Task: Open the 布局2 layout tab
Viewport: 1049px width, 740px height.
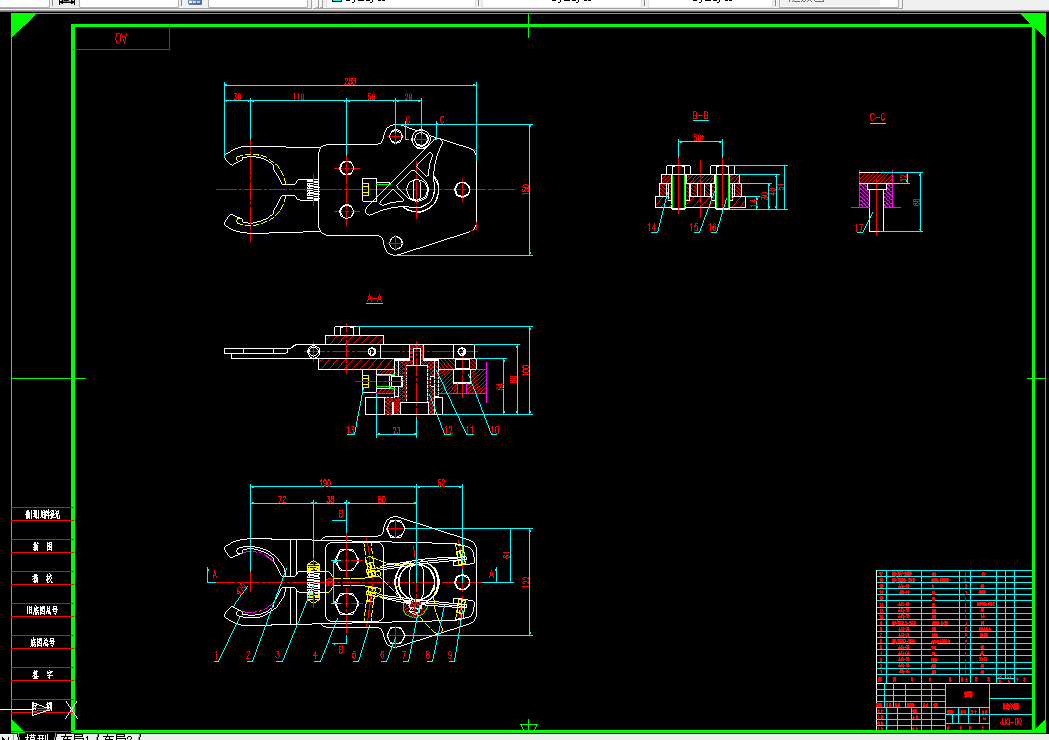Action: (x=120, y=737)
